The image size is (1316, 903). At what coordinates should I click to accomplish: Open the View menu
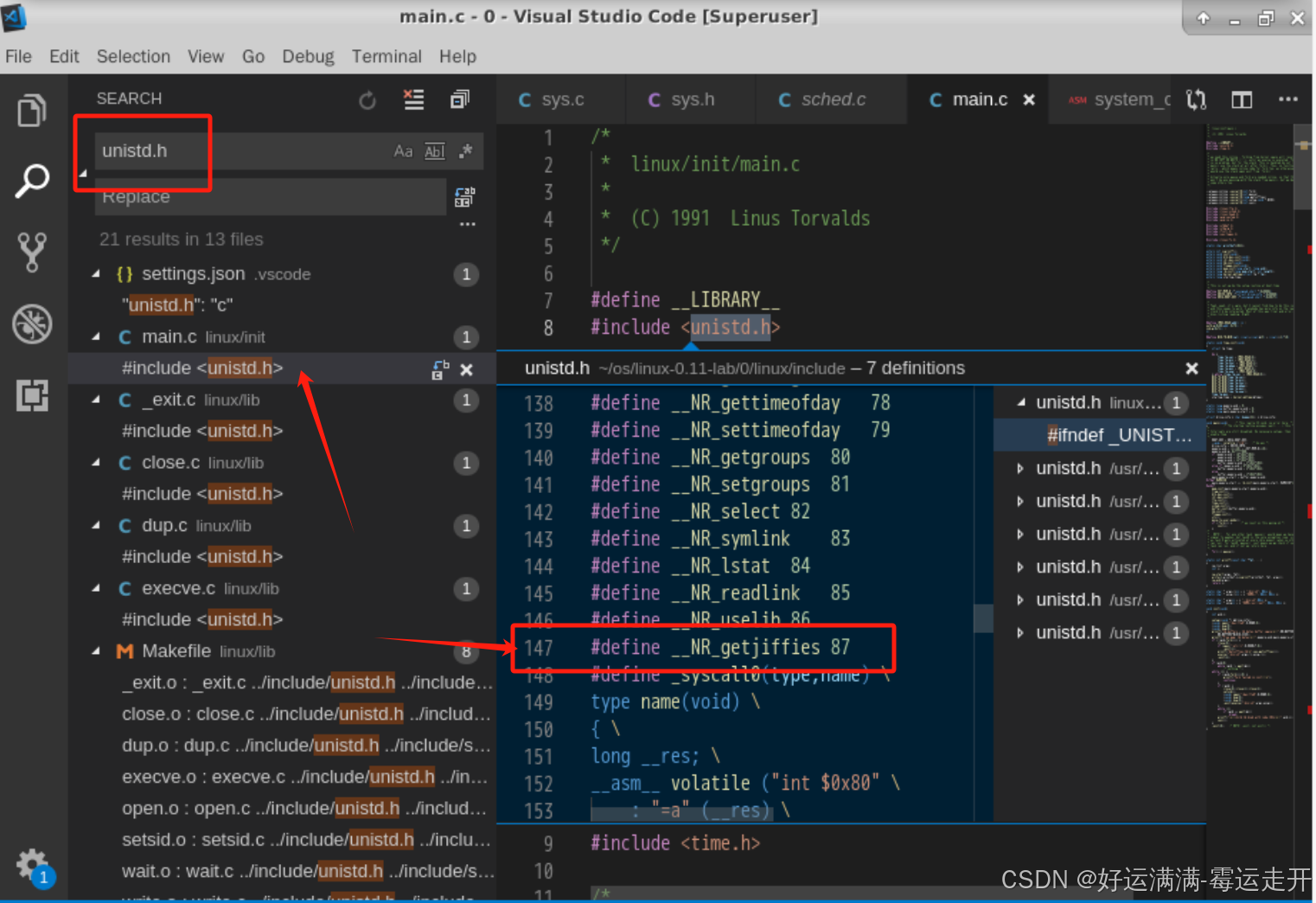[x=206, y=56]
